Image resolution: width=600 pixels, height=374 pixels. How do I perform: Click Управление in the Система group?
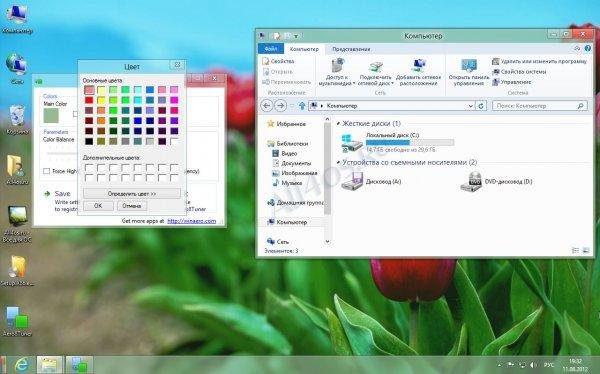click(x=511, y=82)
